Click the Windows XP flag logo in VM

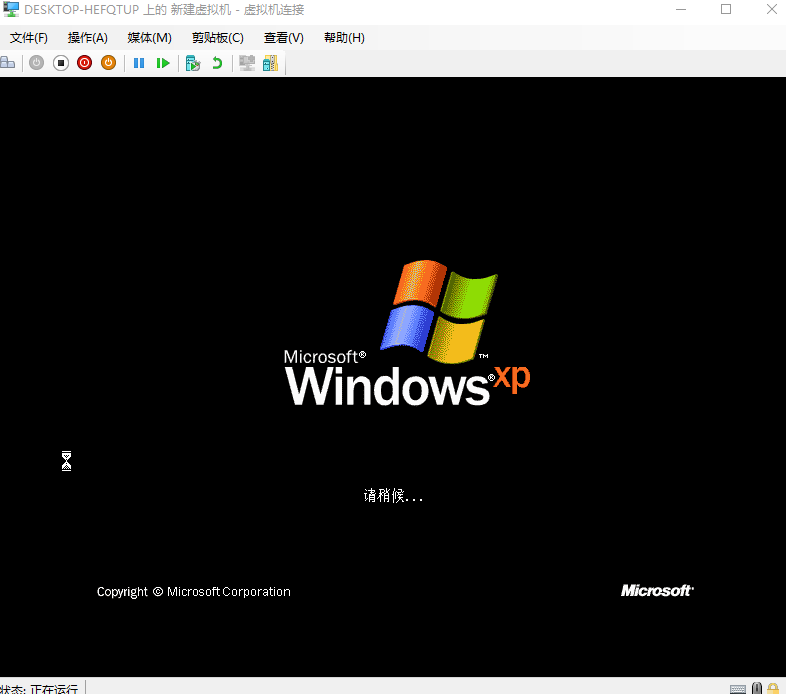click(x=439, y=311)
